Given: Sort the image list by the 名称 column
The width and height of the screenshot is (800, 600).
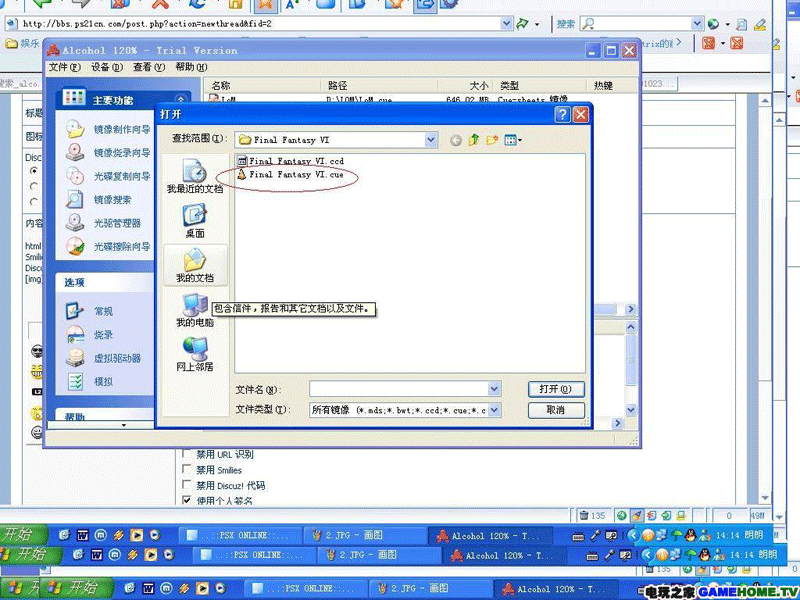Looking at the screenshot, I should (x=263, y=85).
